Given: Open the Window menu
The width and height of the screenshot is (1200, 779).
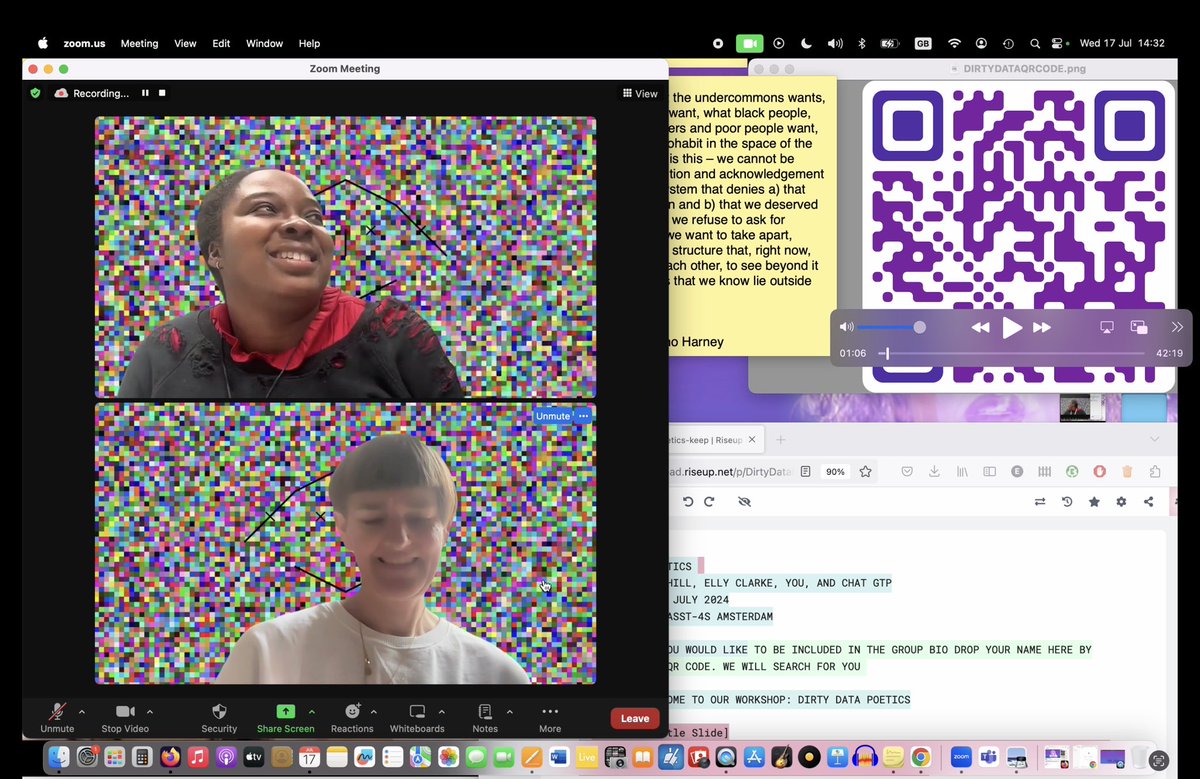Looking at the screenshot, I should [265, 43].
